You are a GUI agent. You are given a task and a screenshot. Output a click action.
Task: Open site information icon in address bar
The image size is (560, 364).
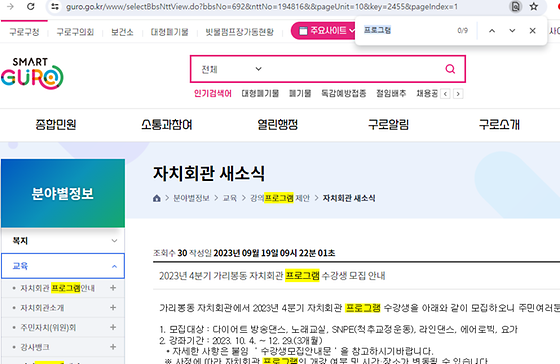55,6
